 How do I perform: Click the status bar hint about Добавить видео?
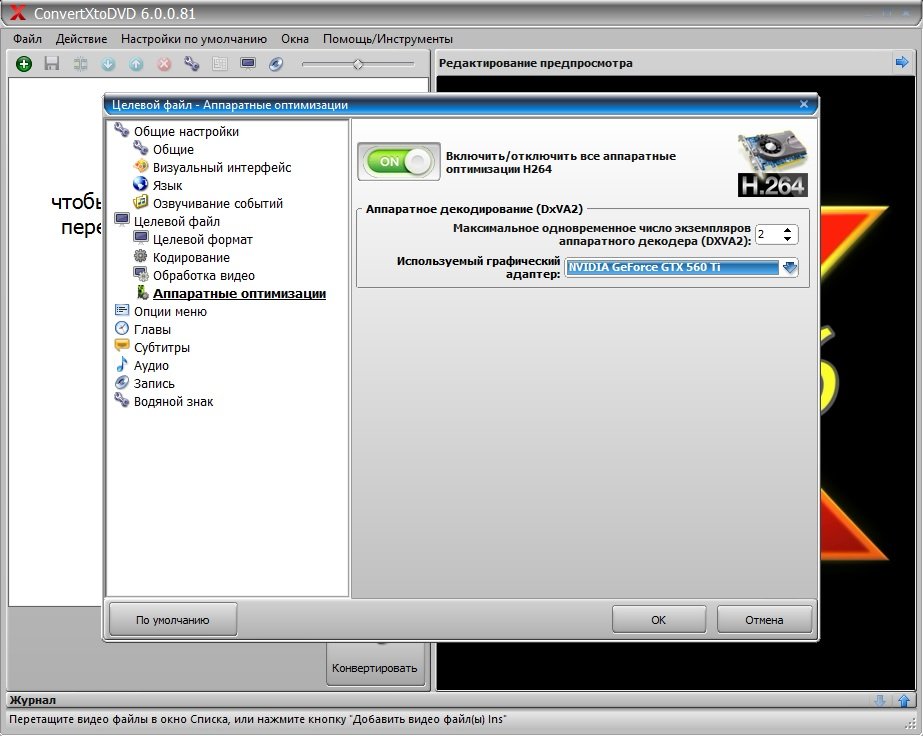pos(257,719)
